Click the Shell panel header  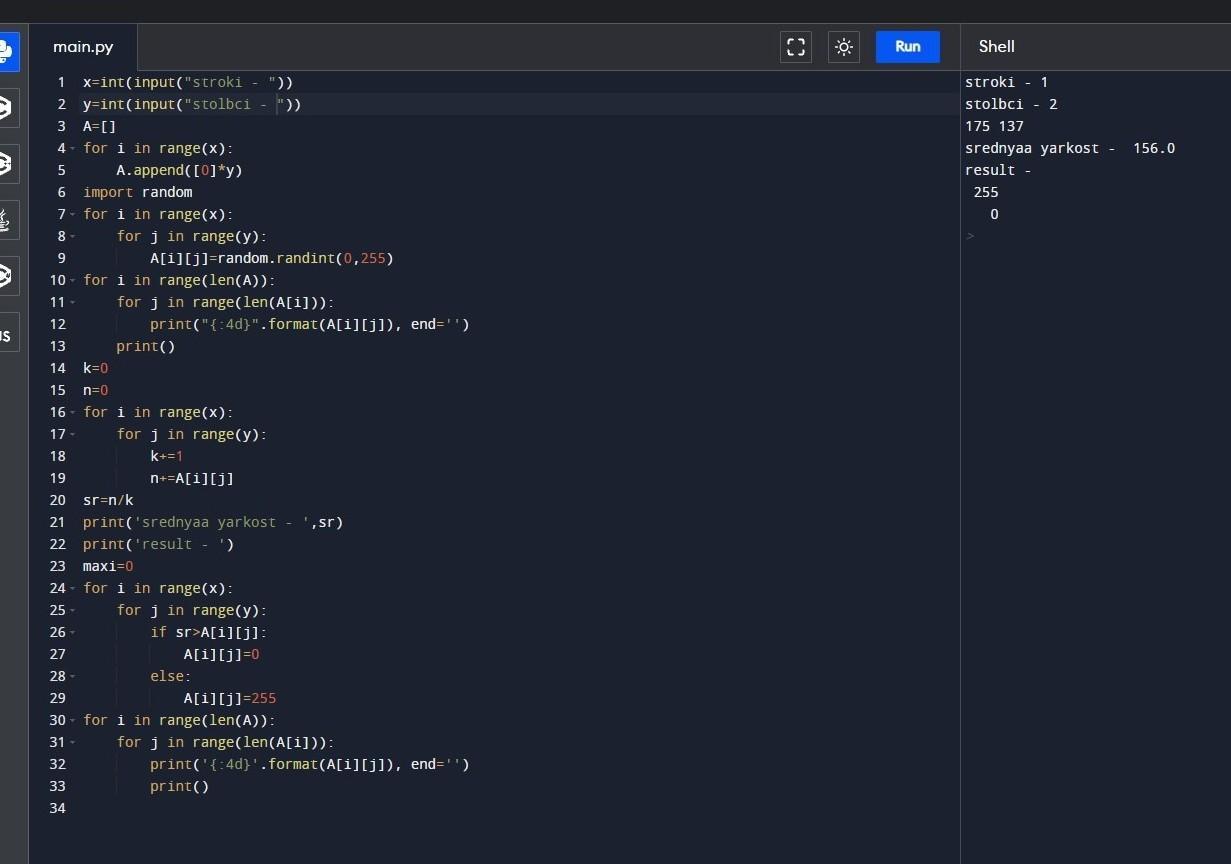(x=997, y=46)
